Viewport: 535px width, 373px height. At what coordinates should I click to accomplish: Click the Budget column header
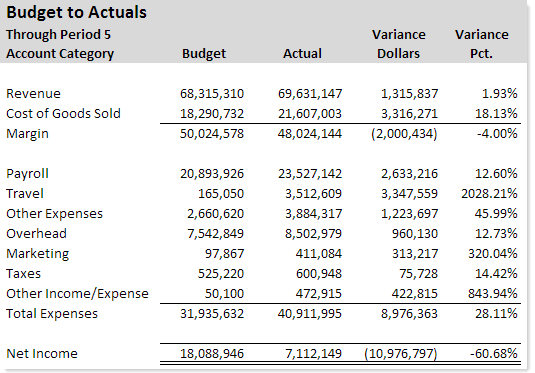click(x=204, y=54)
